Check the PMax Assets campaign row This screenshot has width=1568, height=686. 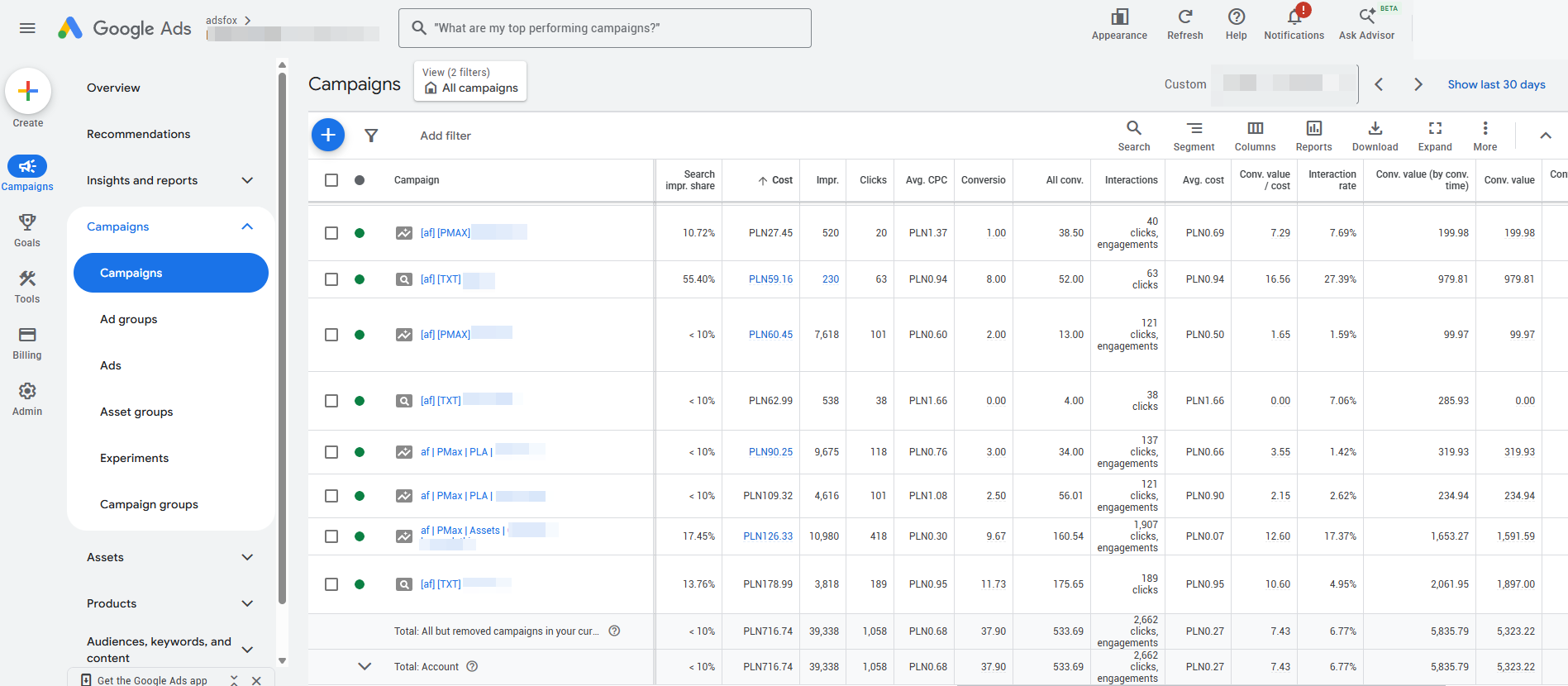pos(331,536)
